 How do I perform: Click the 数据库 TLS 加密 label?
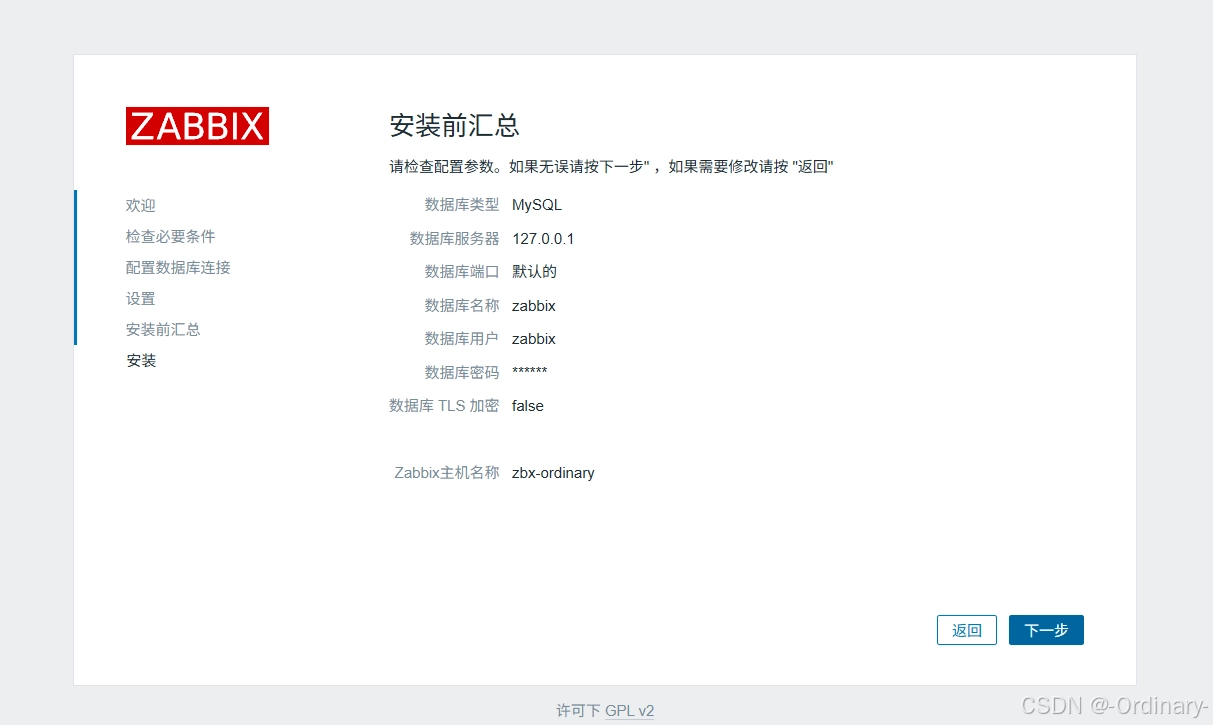click(x=444, y=406)
